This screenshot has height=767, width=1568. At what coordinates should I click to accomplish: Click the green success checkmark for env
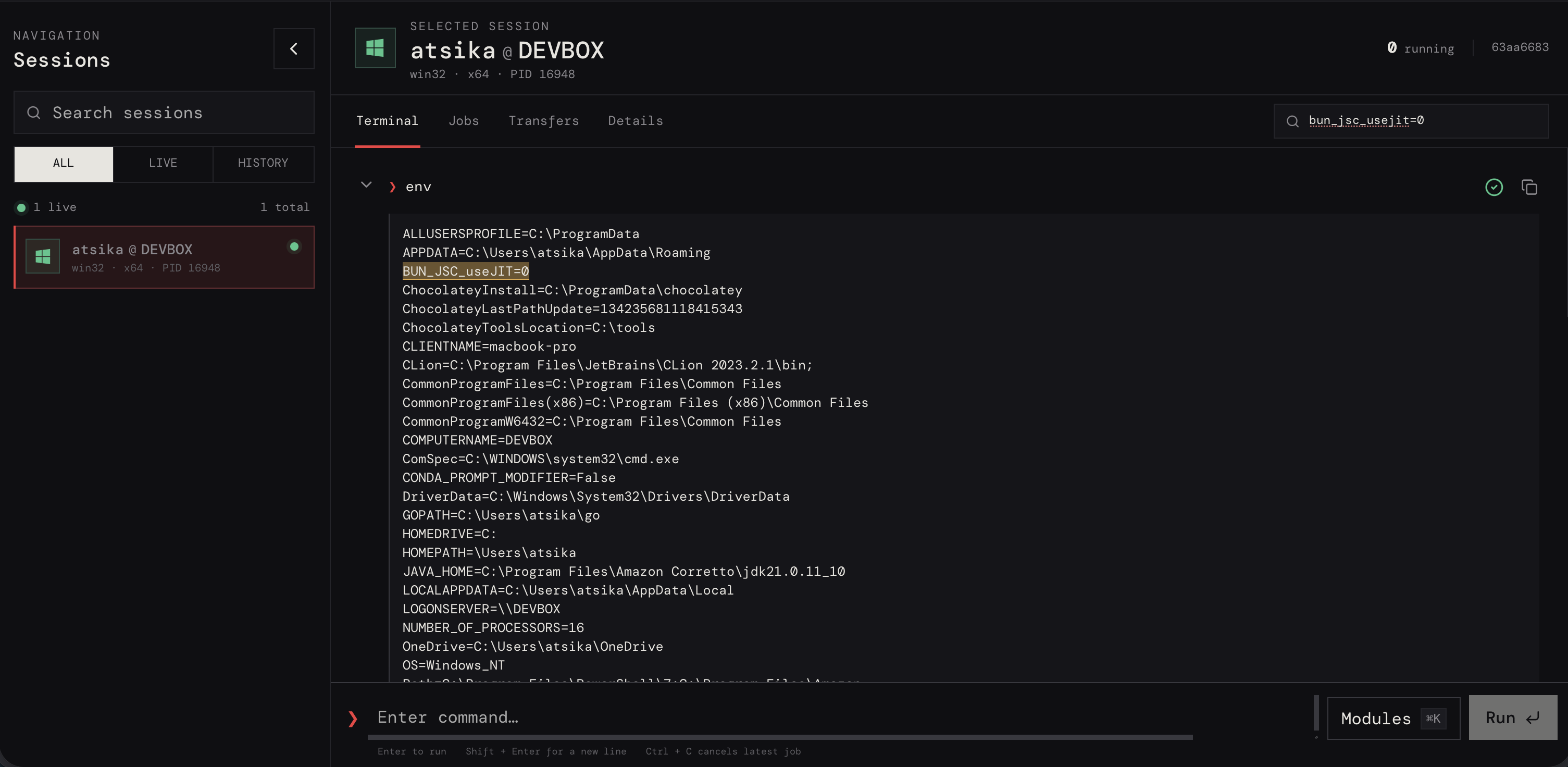click(x=1494, y=187)
